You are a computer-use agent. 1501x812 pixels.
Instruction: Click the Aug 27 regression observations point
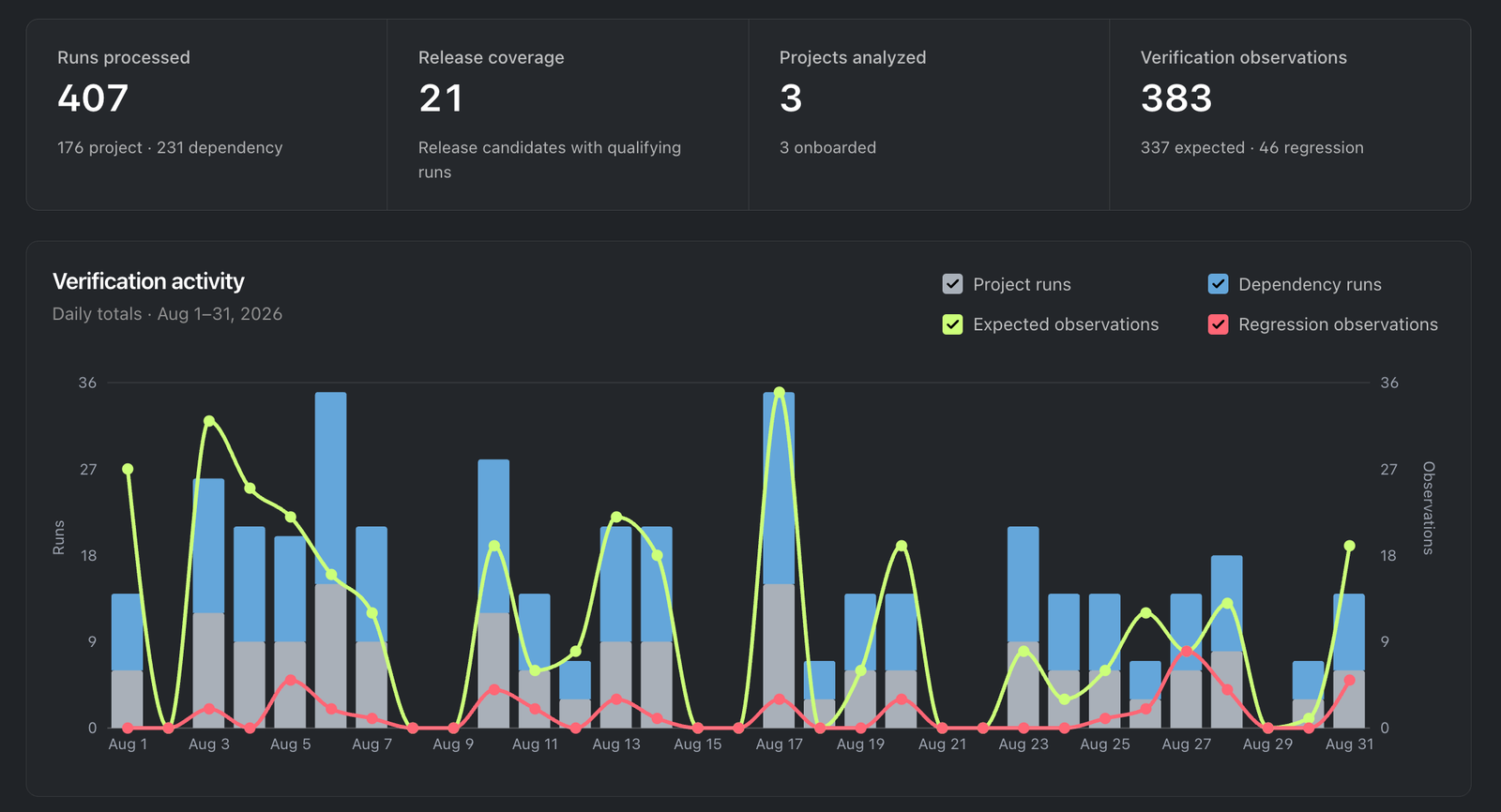click(1187, 651)
